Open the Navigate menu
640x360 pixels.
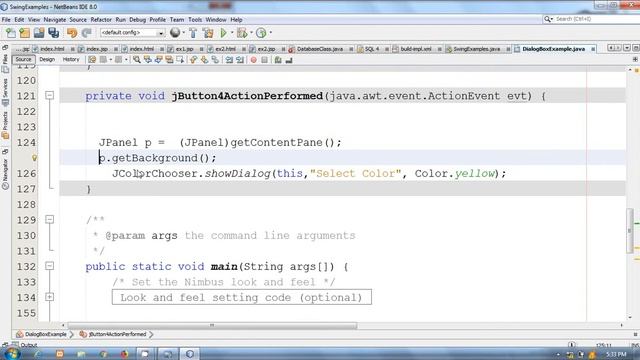[x=55, y=20]
